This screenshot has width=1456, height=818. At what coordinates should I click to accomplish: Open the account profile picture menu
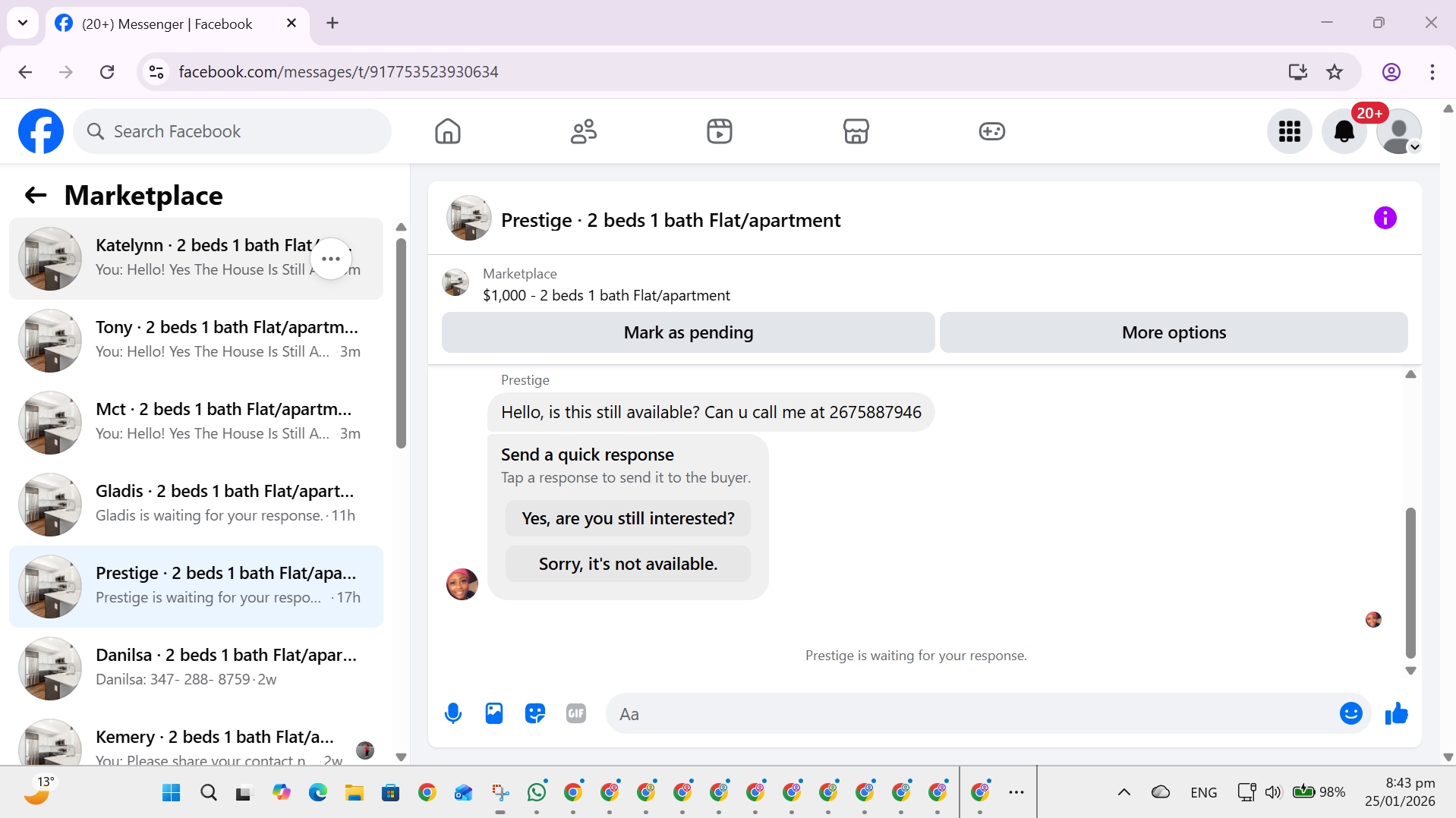point(1398,131)
